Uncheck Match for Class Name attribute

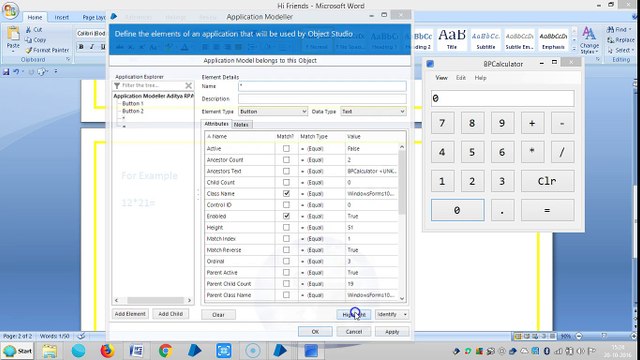click(286, 193)
